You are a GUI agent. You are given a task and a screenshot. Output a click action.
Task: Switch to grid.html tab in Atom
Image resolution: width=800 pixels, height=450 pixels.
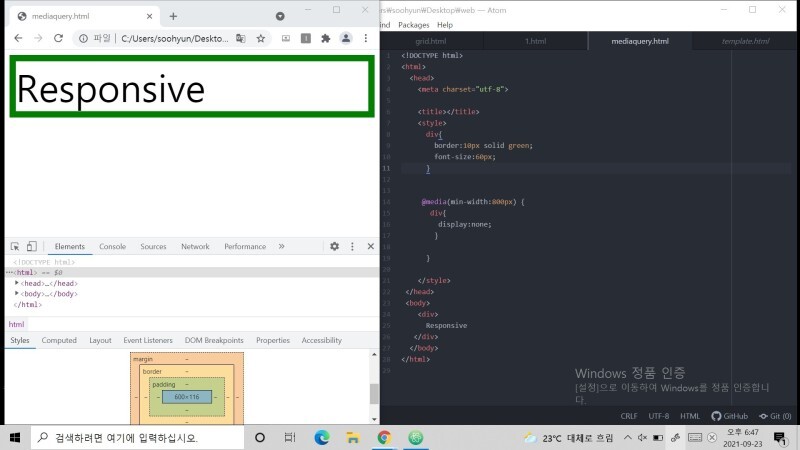pos(431,41)
